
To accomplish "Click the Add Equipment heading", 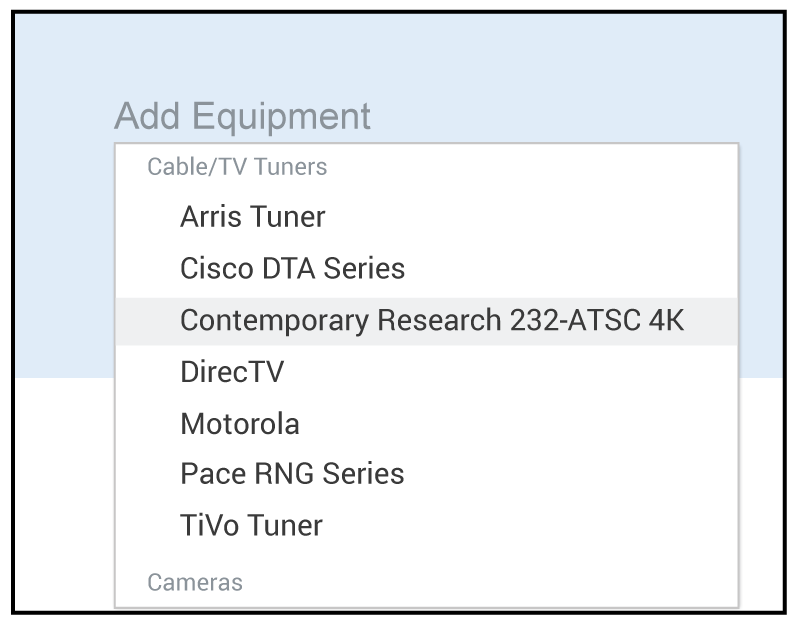I will click(x=242, y=116).
